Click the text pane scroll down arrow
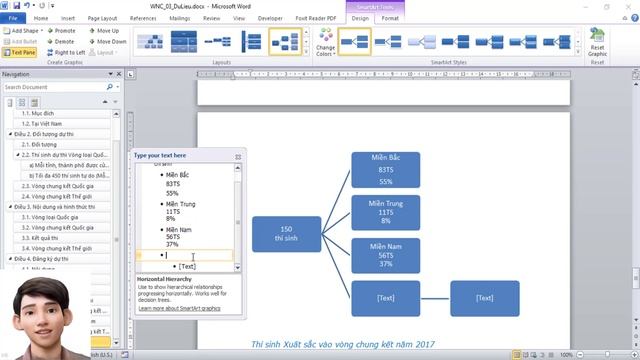 point(238,267)
